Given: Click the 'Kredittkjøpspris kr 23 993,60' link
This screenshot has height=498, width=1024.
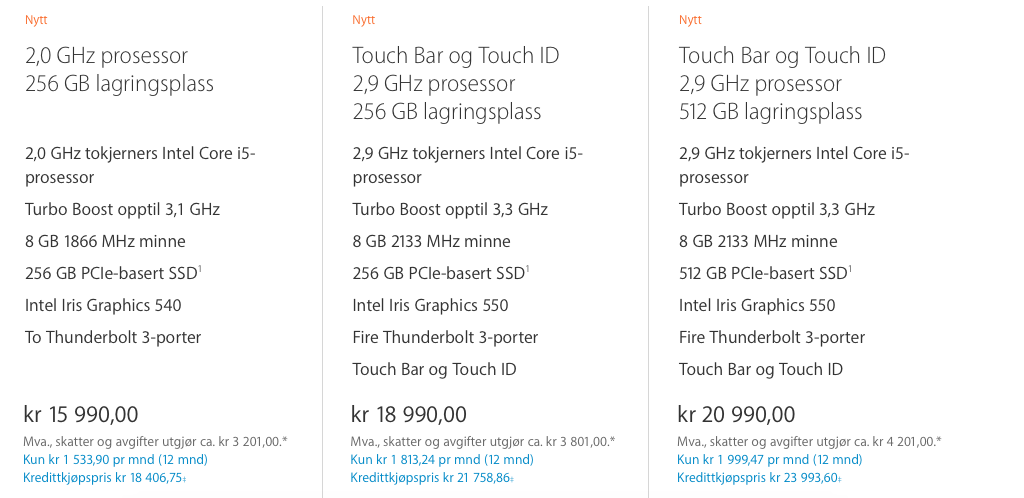Looking at the screenshot, I should 759,478.
